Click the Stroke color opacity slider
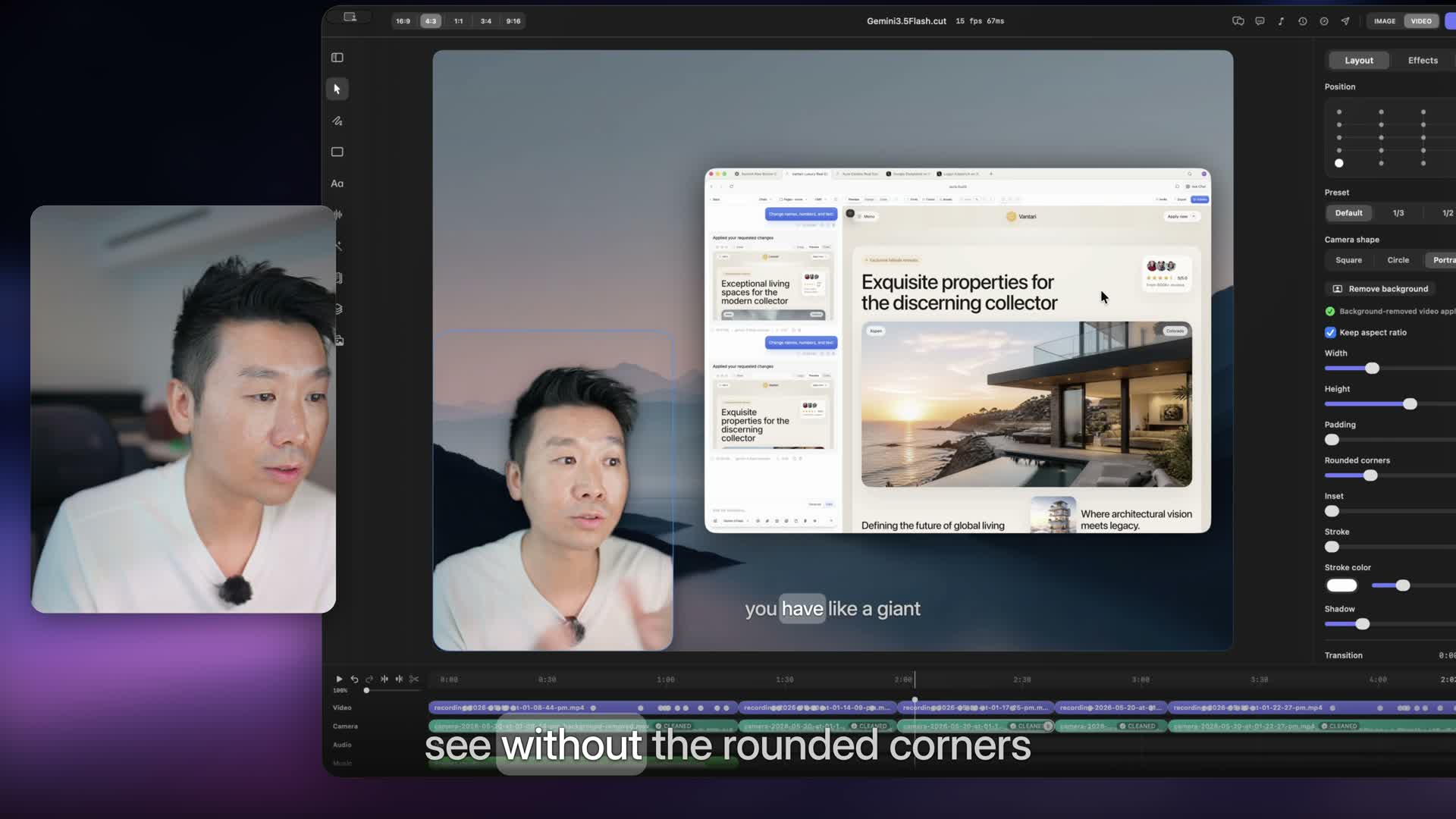This screenshot has height=819, width=1456. point(1403,585)
